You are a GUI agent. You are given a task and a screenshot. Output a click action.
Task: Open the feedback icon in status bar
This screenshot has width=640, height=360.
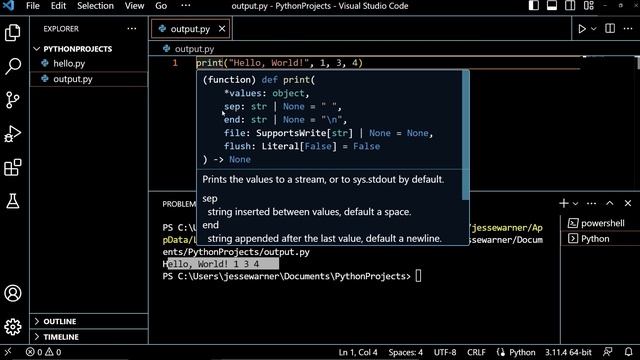[608, 352]
